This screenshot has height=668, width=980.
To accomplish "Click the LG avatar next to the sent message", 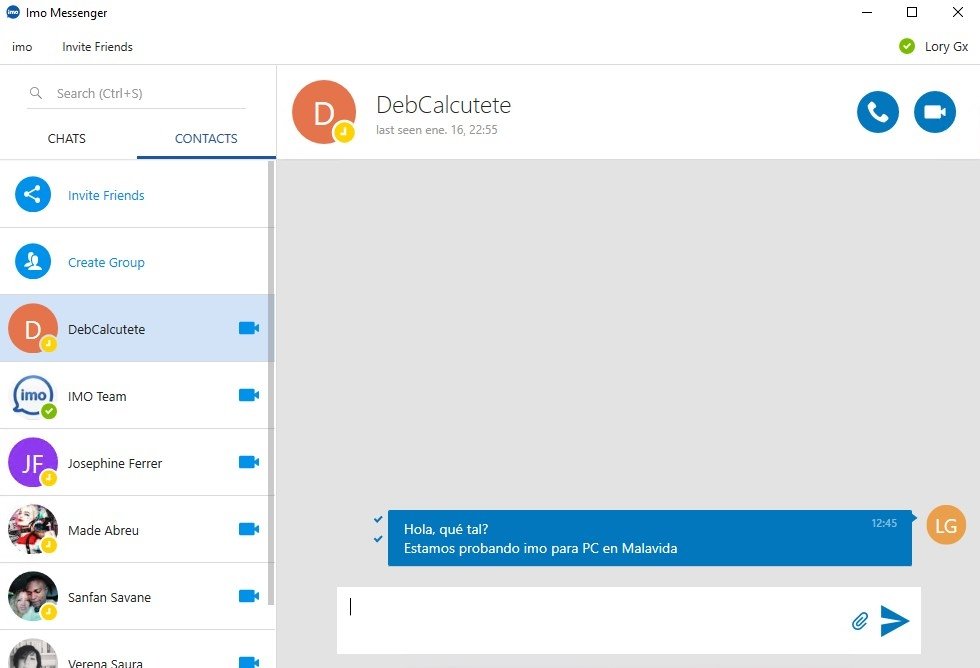I will (x=946, y=525).
